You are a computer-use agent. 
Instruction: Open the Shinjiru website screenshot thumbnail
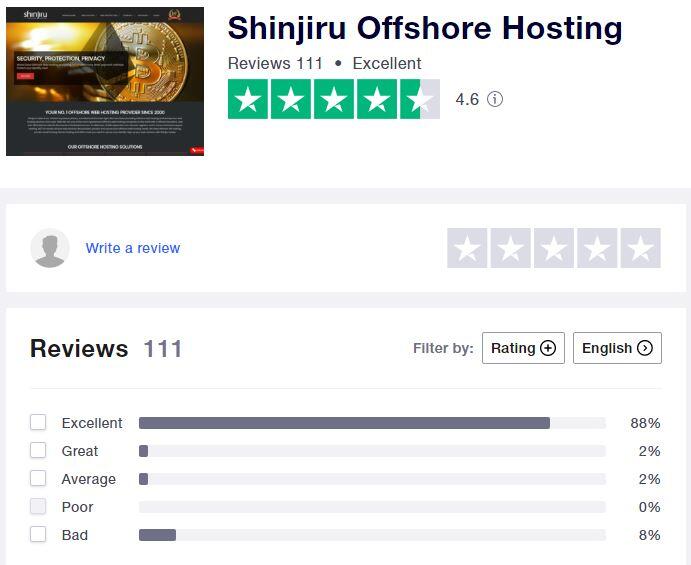click(105, 81)
